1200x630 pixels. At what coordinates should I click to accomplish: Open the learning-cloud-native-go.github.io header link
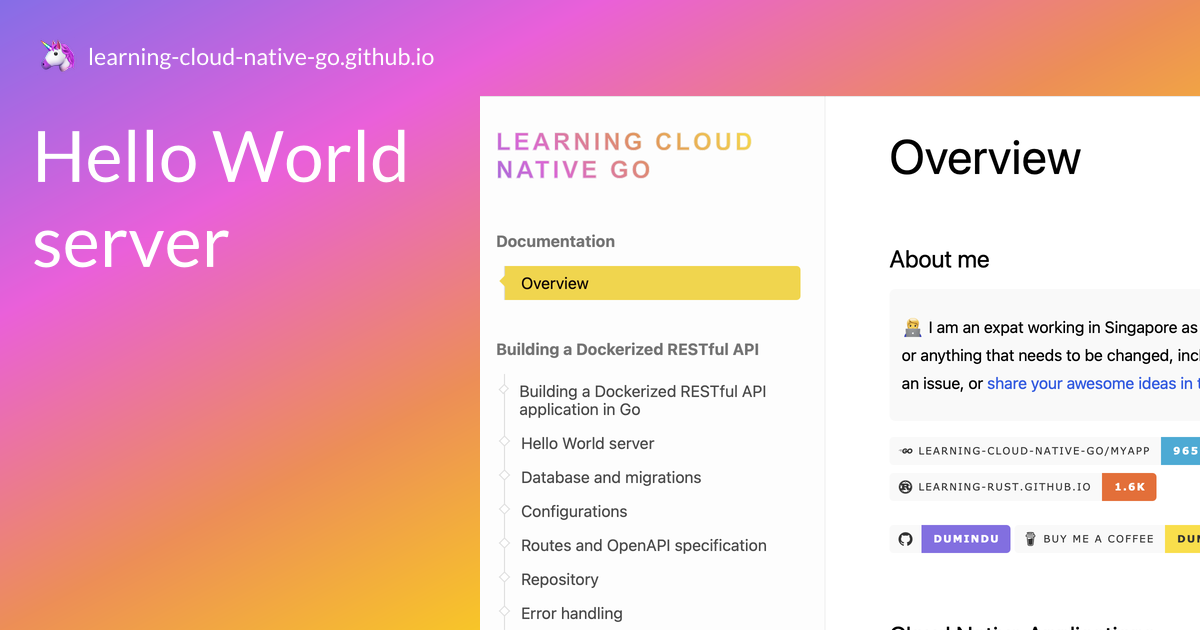pyautogui.click(x=262, y=57)
